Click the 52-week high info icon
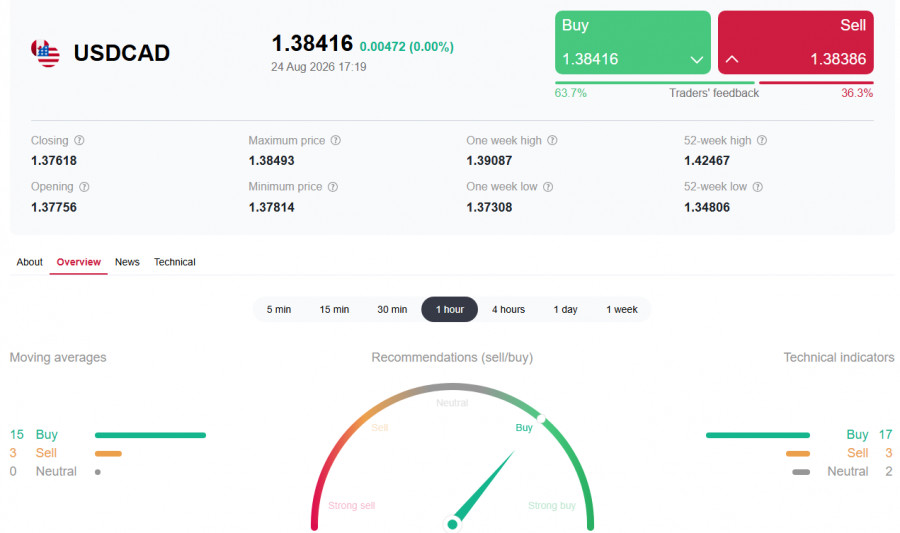Image resolution: width=900 pixels, height=533 pixels. [762, 140]
